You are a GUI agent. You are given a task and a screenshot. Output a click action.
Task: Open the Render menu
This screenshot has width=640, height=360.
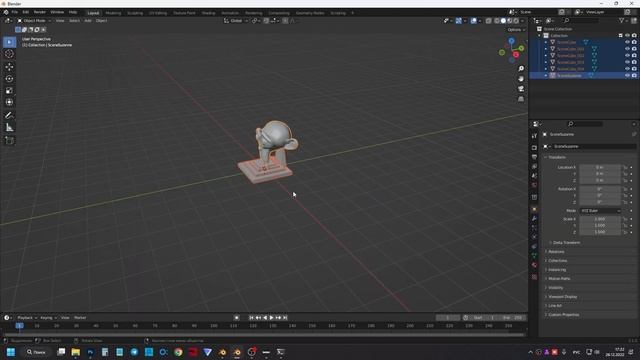click(40, 12)
